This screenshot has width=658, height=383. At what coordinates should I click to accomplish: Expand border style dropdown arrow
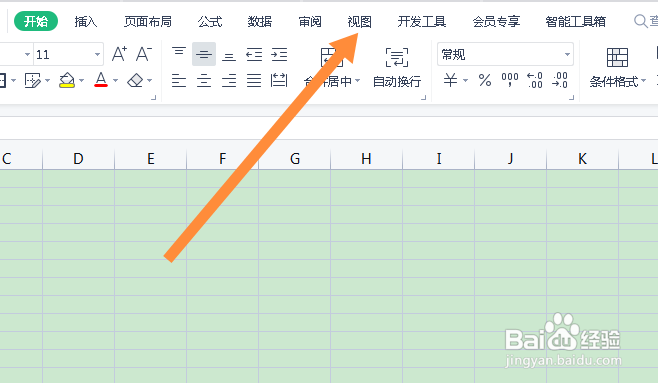(14, 80)
